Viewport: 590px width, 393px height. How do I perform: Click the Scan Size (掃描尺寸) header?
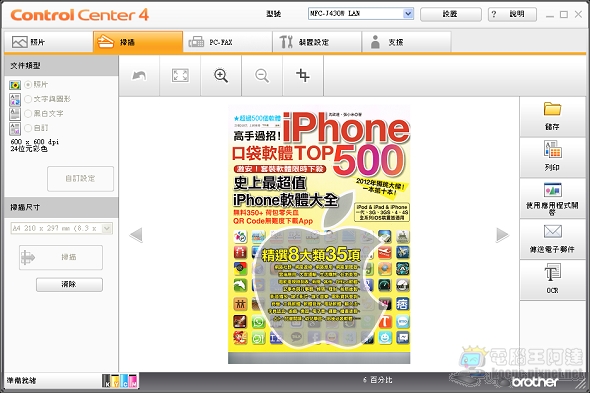[x=25, y=207]
